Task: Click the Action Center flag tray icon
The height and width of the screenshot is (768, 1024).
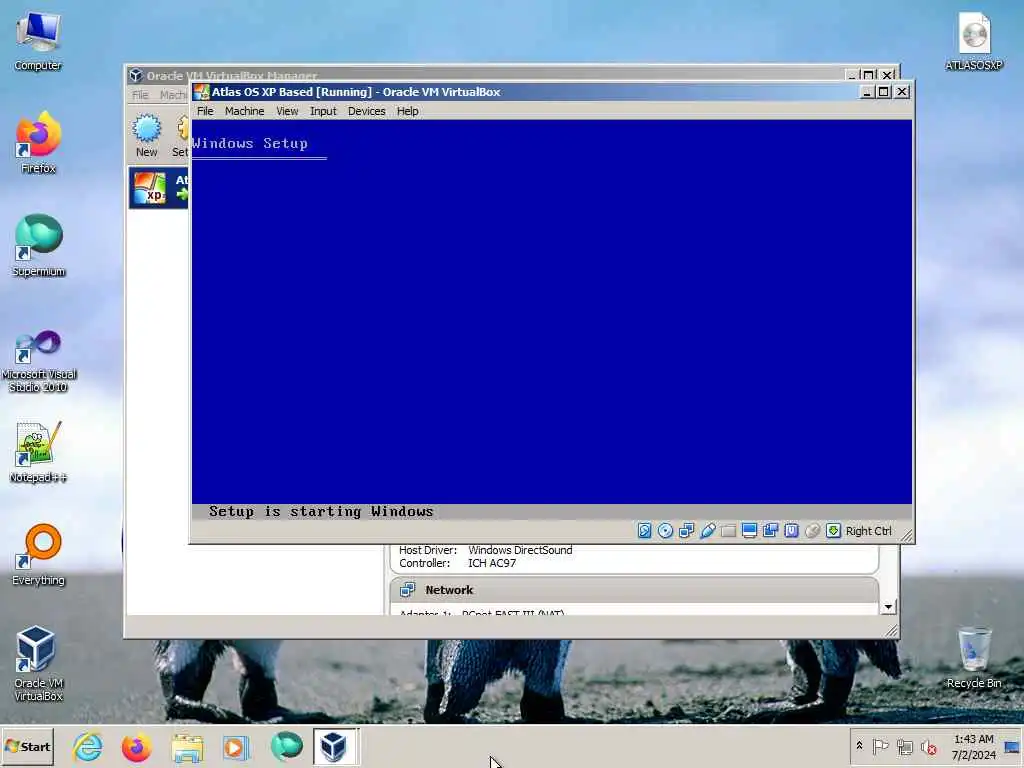Action: (880, 746)
